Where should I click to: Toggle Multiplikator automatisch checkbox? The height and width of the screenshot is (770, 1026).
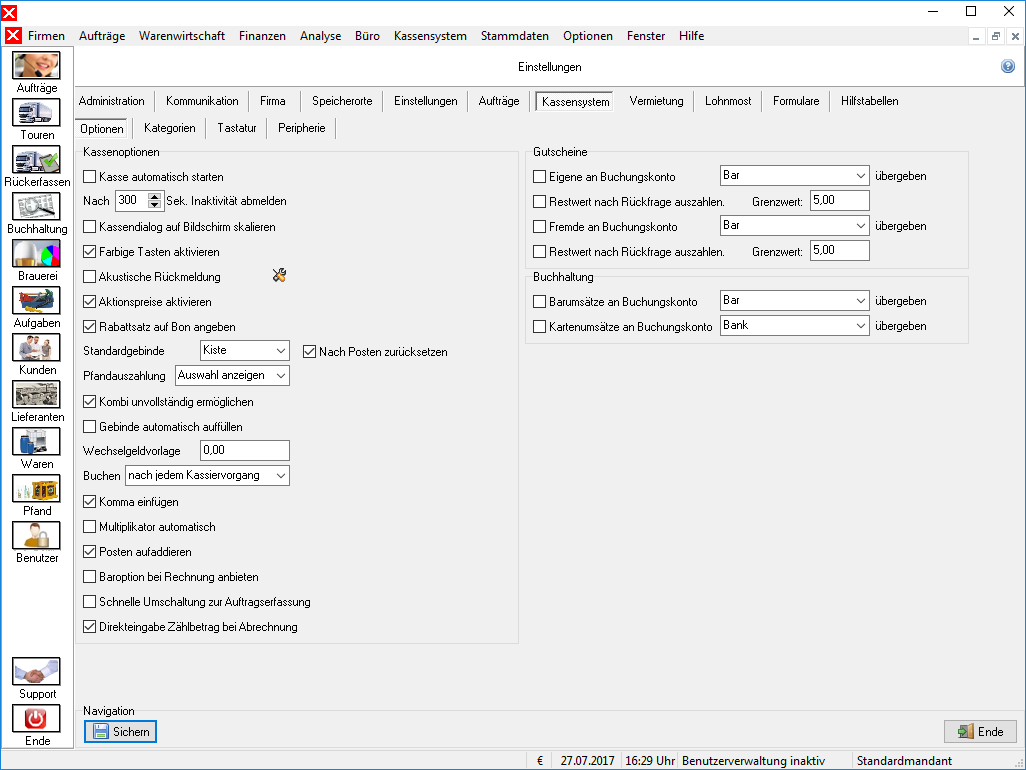point(90,527)
